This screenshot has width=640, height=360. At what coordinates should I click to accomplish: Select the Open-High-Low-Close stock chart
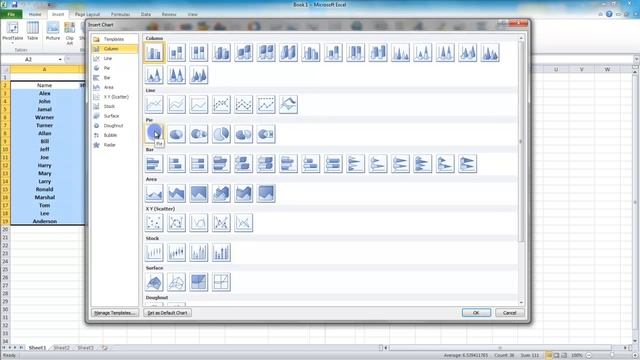176,252
